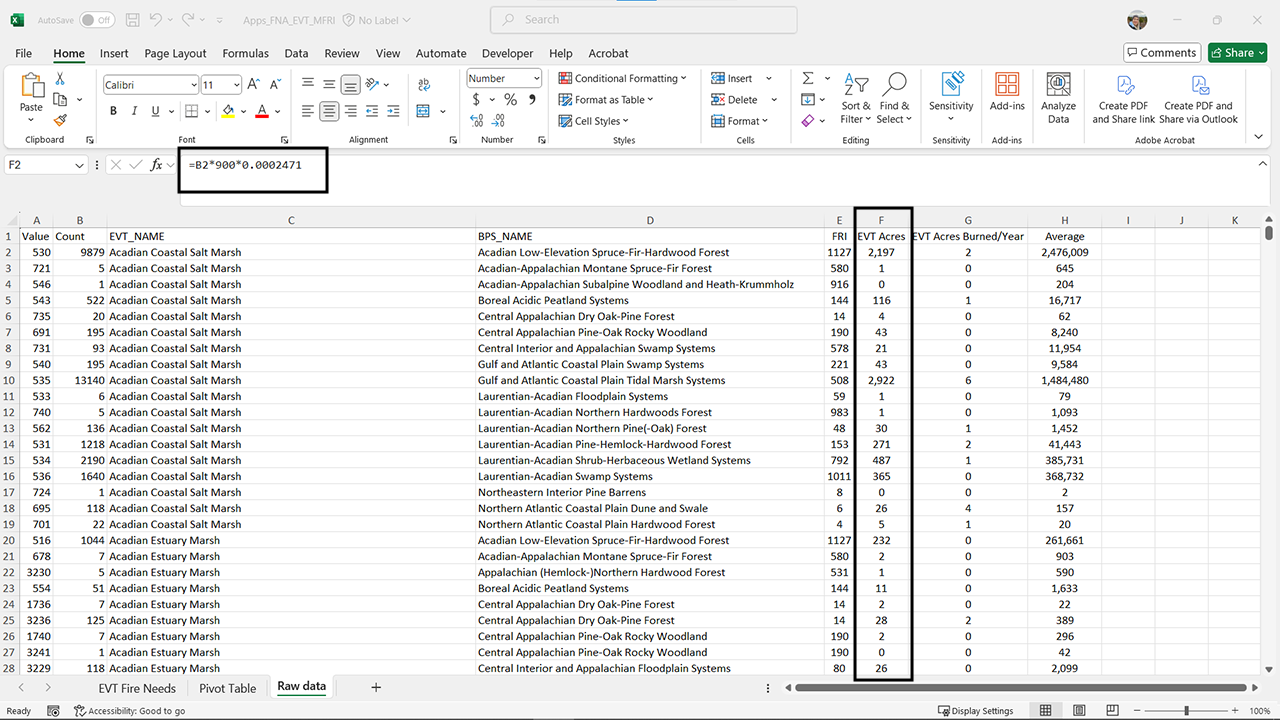
Task: Open the Comments pane
Action: 1162,52
